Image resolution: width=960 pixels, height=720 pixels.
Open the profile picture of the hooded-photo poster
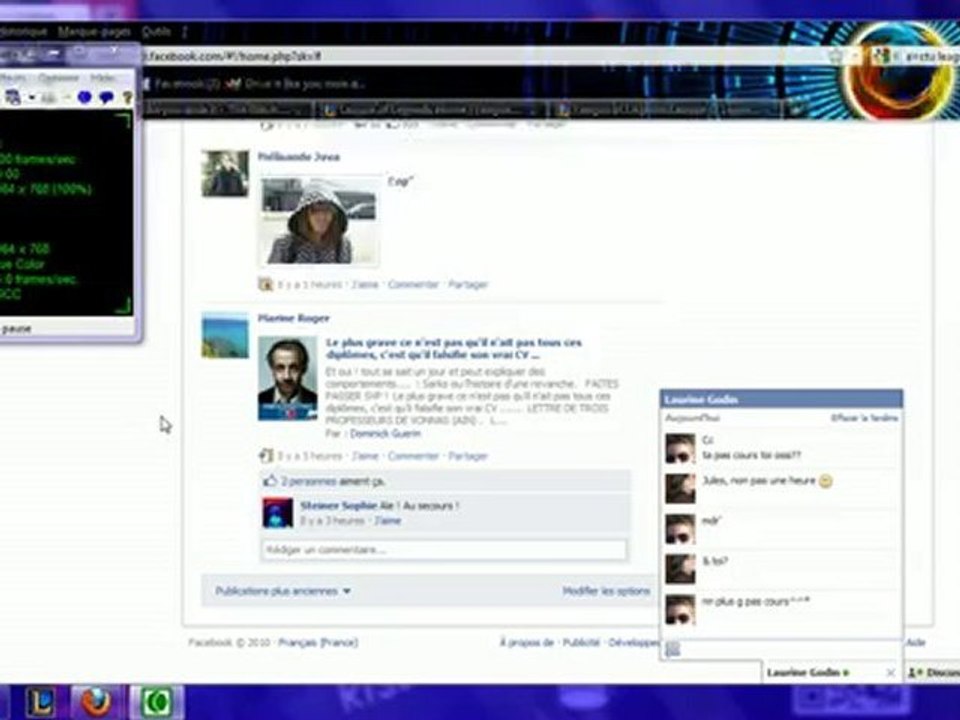pos(225,173)
